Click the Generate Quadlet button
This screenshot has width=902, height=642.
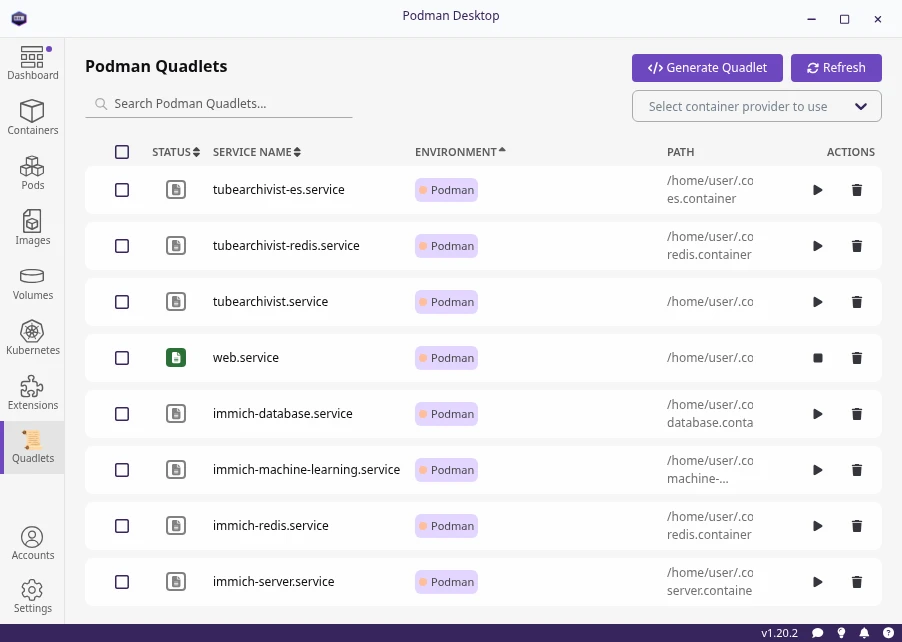707,68
